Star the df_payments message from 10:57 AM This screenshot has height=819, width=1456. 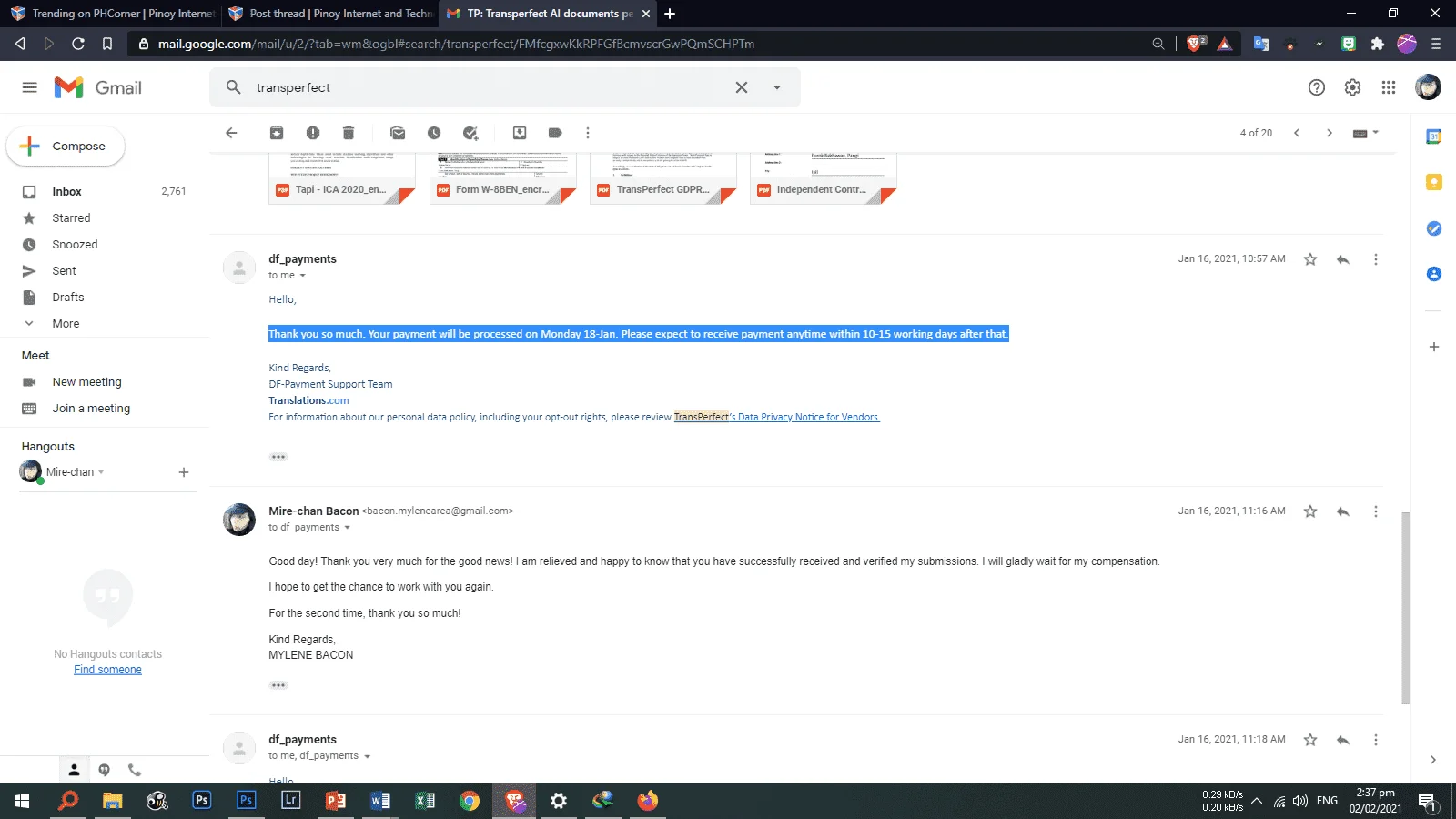click(x=1310, y=259)
